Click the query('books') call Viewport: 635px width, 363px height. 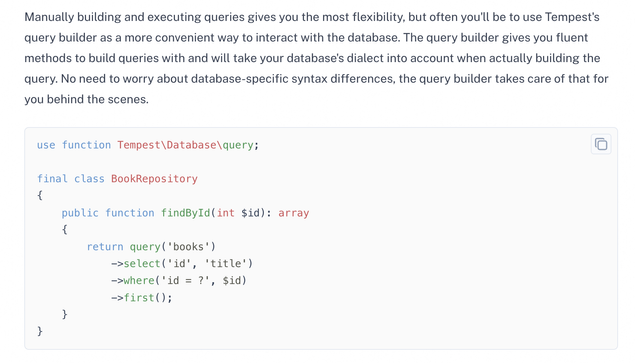pos(173,247)
